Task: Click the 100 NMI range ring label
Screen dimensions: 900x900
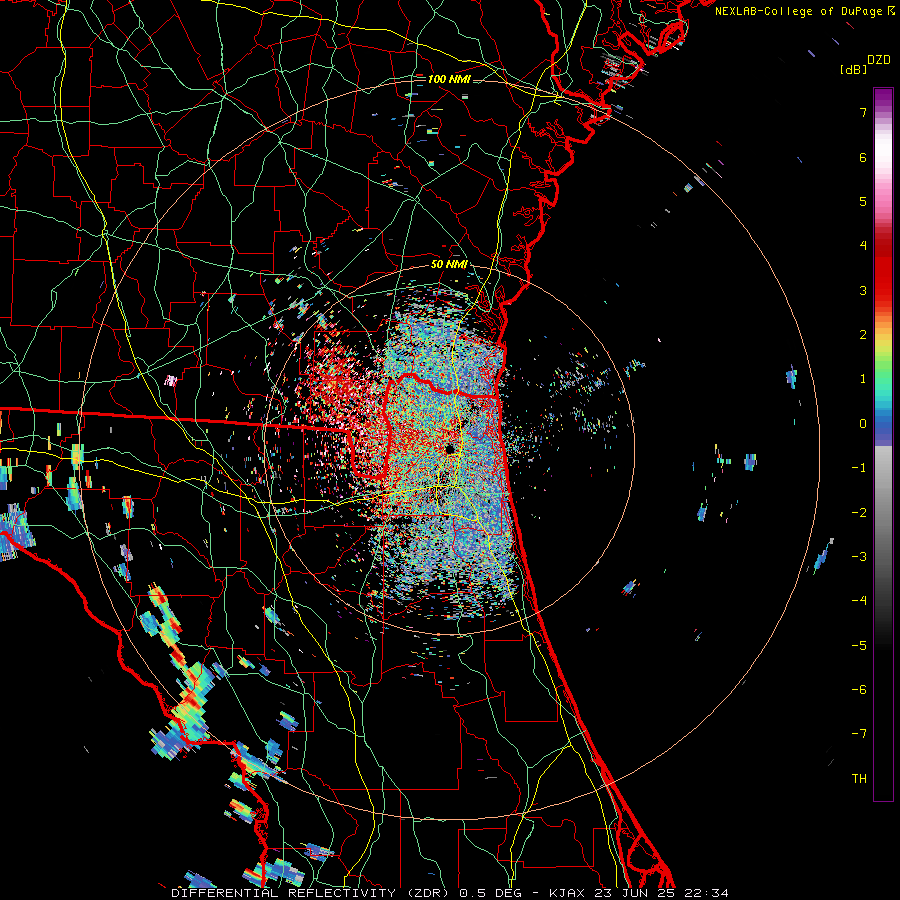Action: coord(449,79)
